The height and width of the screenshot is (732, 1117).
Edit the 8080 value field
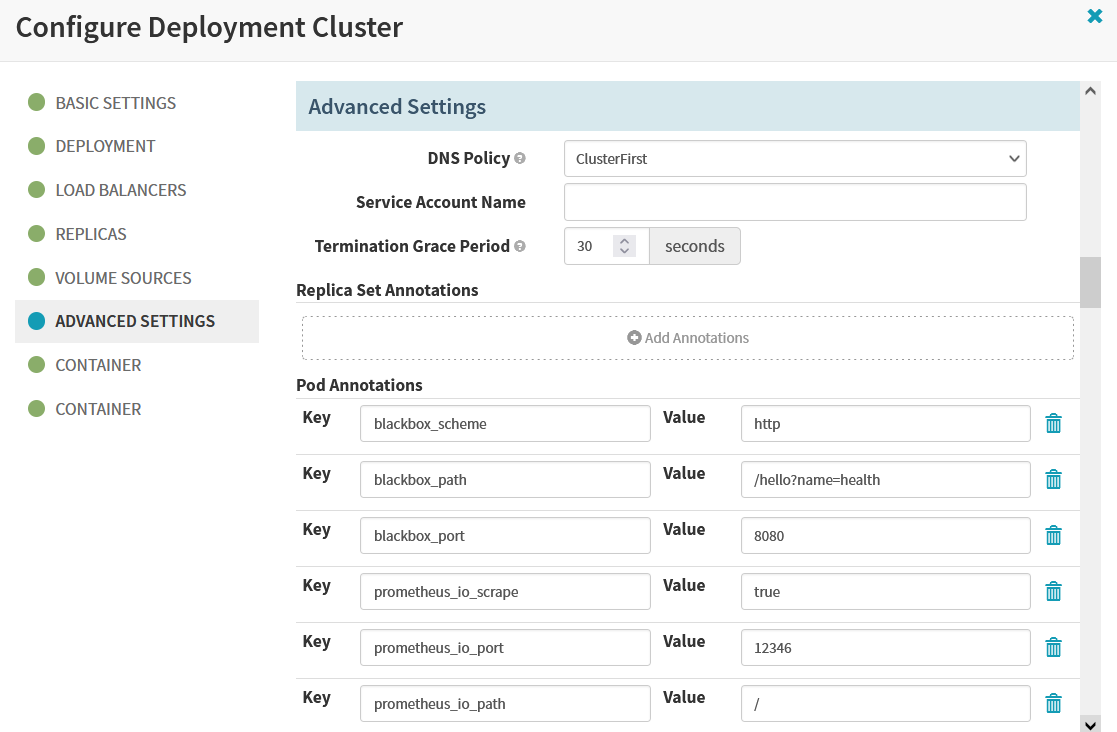point(885,535)
